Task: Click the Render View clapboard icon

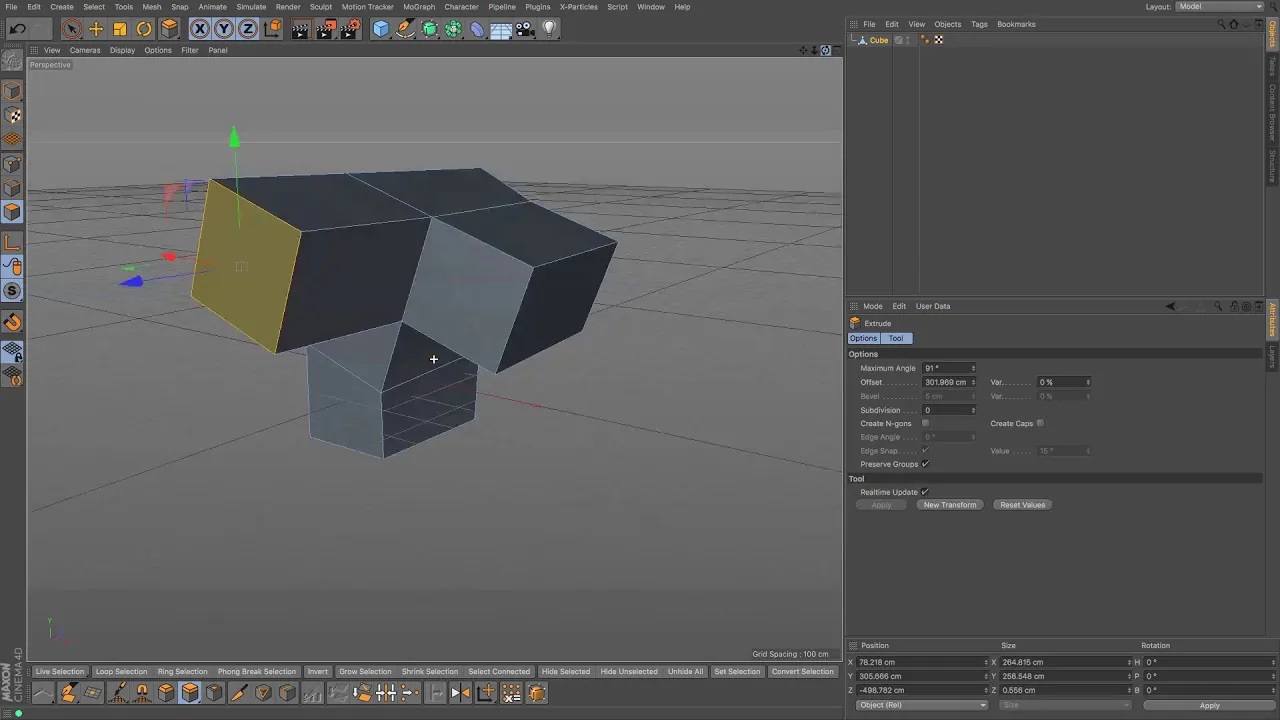Action: [300, 28]
